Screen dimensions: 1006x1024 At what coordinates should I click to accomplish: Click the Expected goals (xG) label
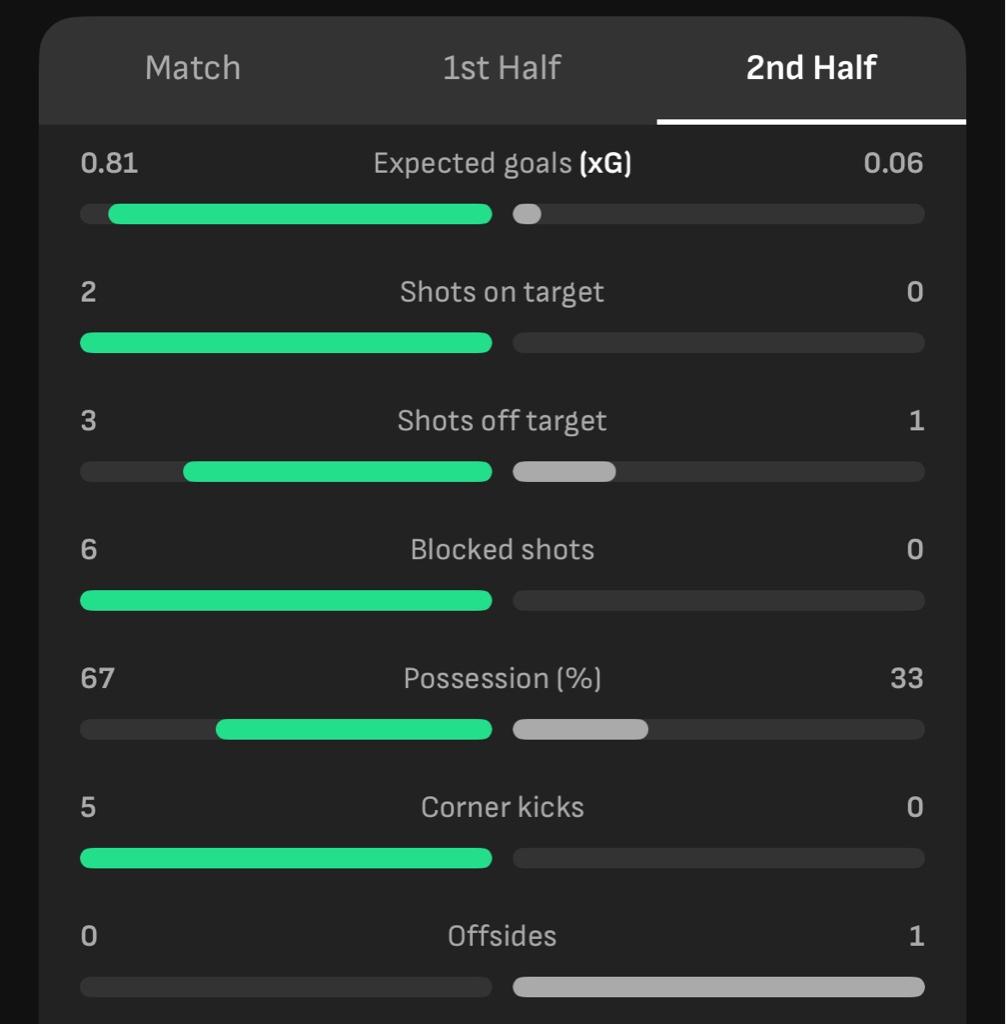coord(502,163)
